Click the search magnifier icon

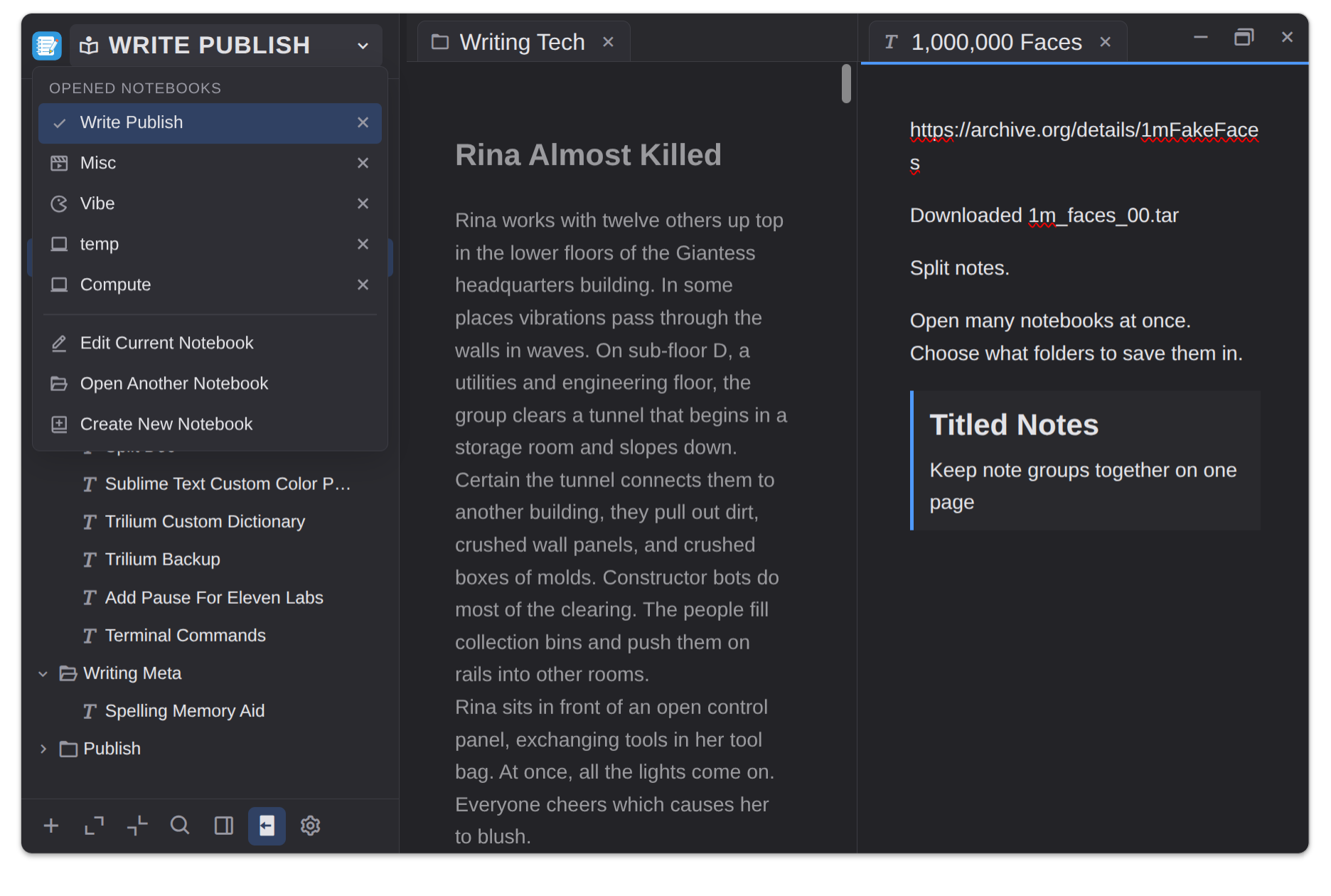pyautogui.click(x=180, y=826)
